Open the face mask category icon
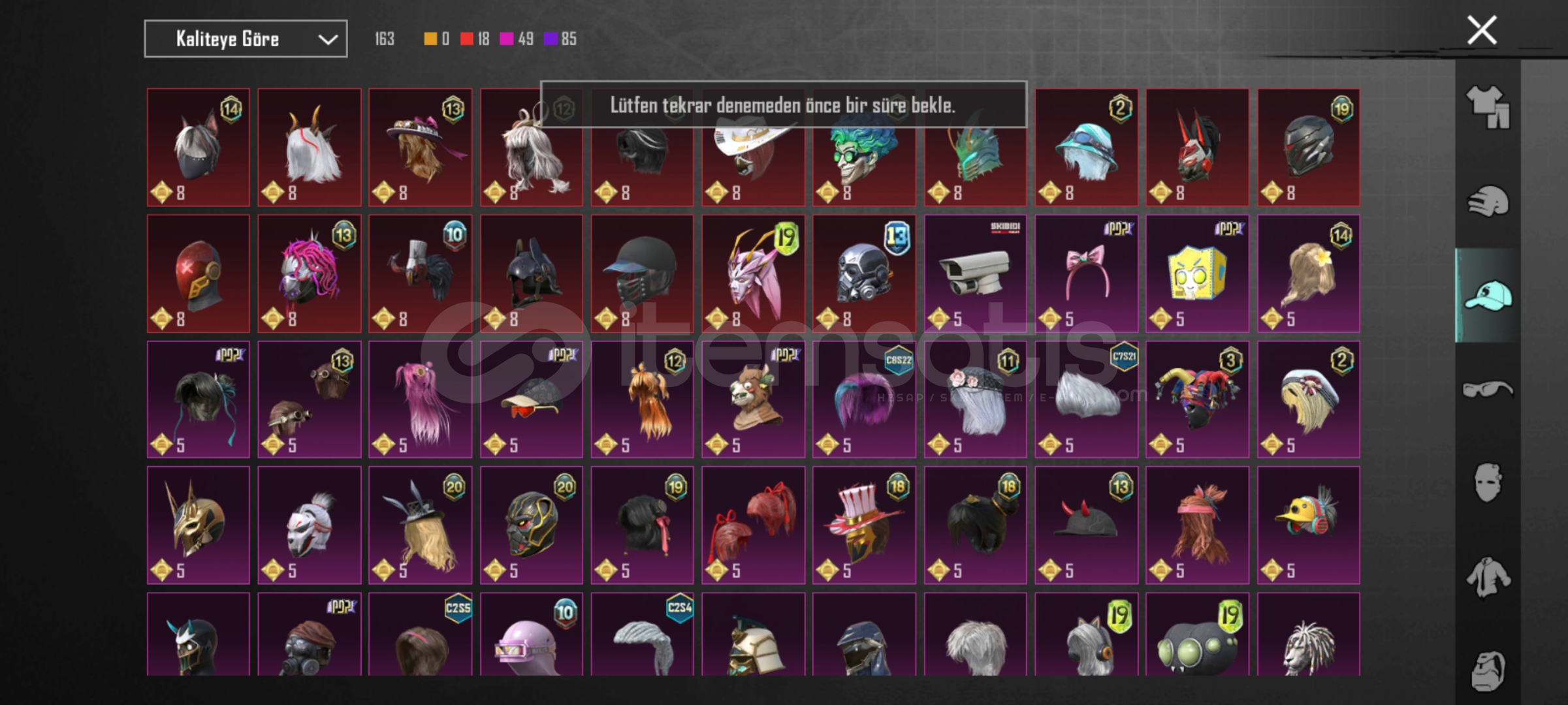 1488,483
